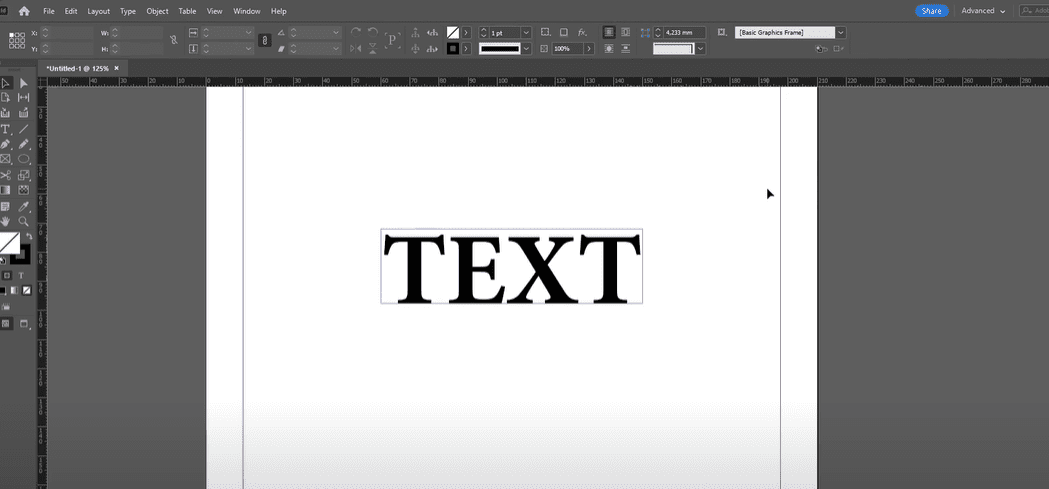Image resolution: width=1049 pixels, height=489 pixels.
Task: Click the rotate 90° counter-clockwise icon
Action: 373,32
